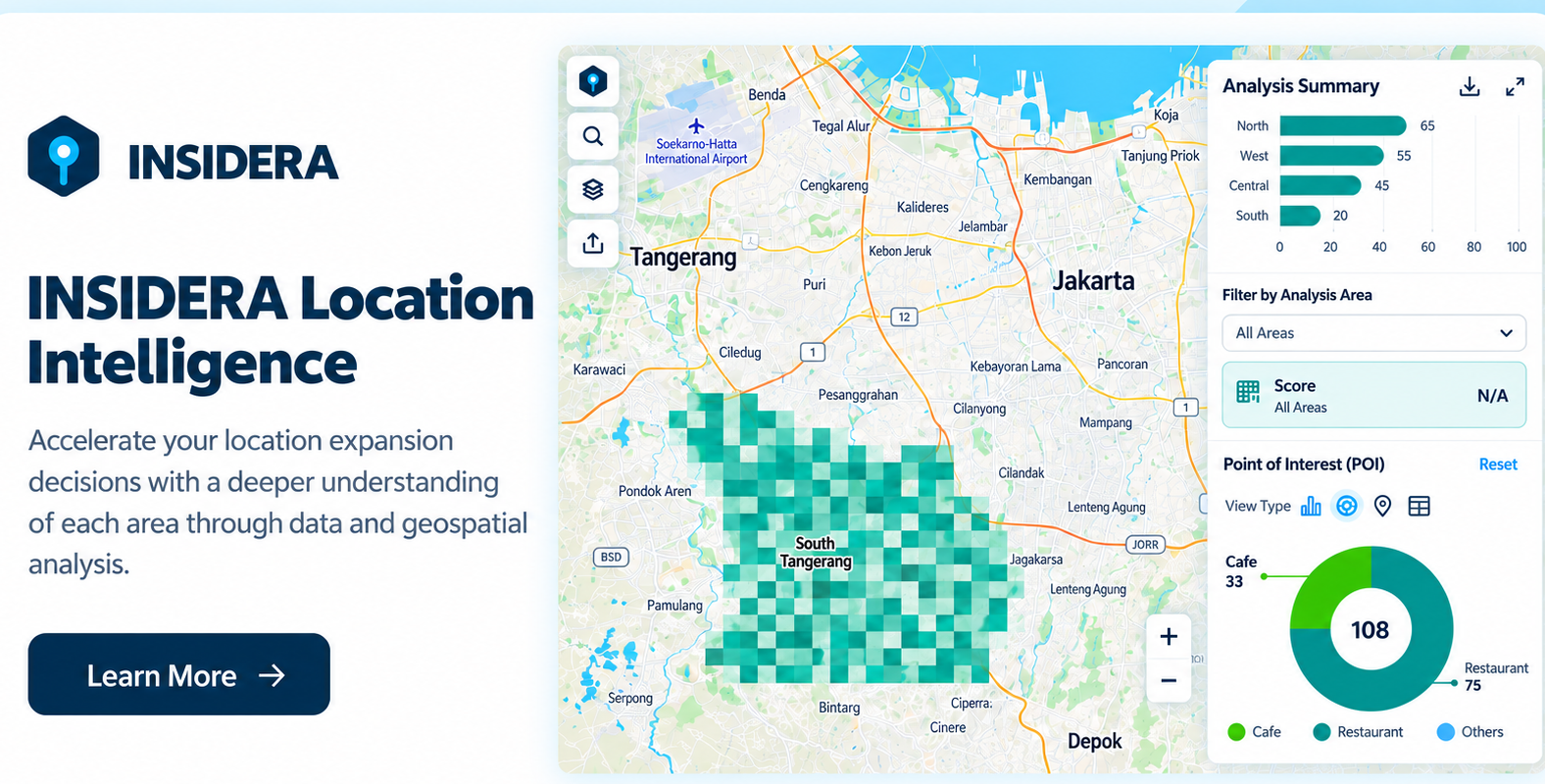Click the Soekarno-Hatta airport marker
1545x784 pixels.
696,125
